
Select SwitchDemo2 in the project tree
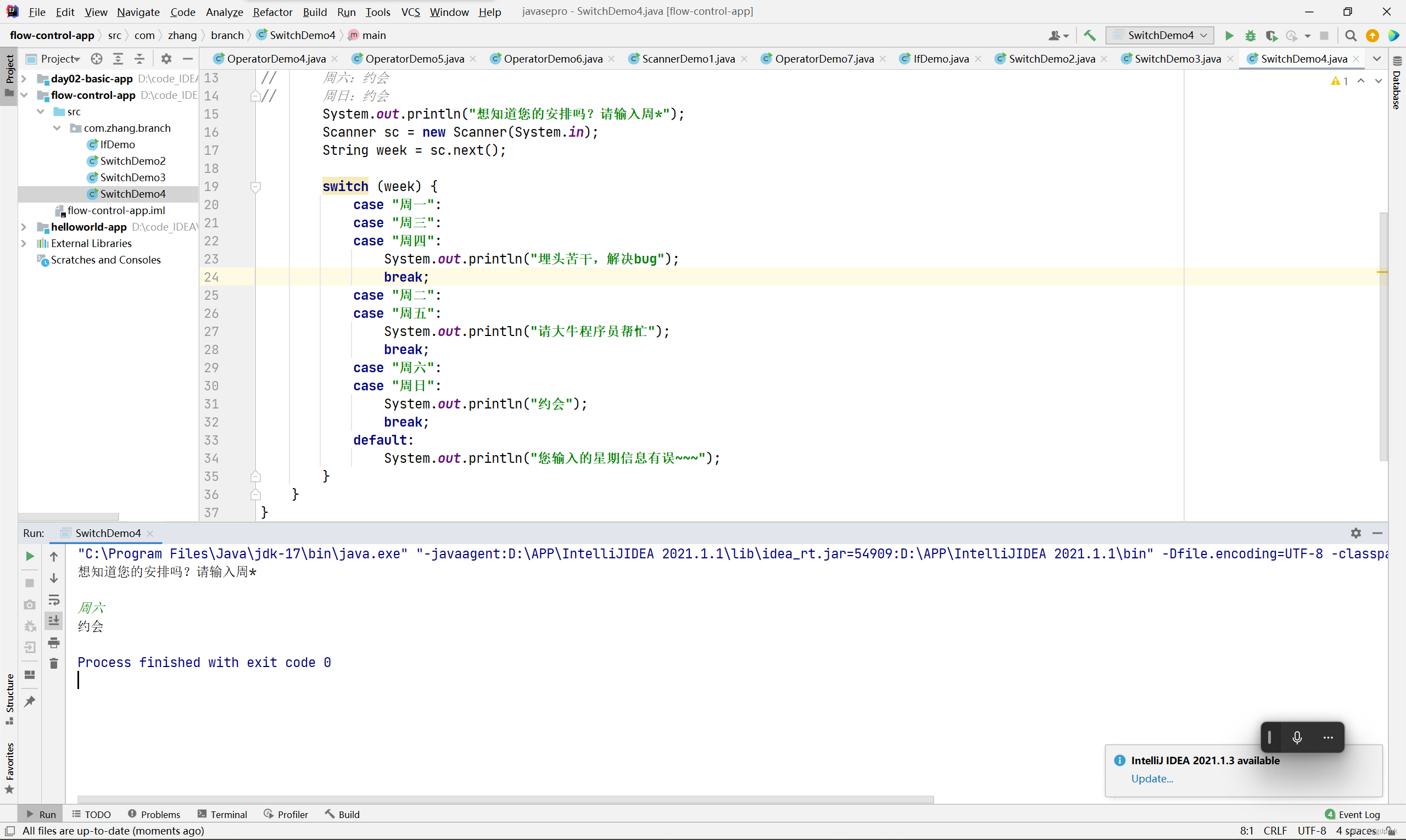[132, 161]
